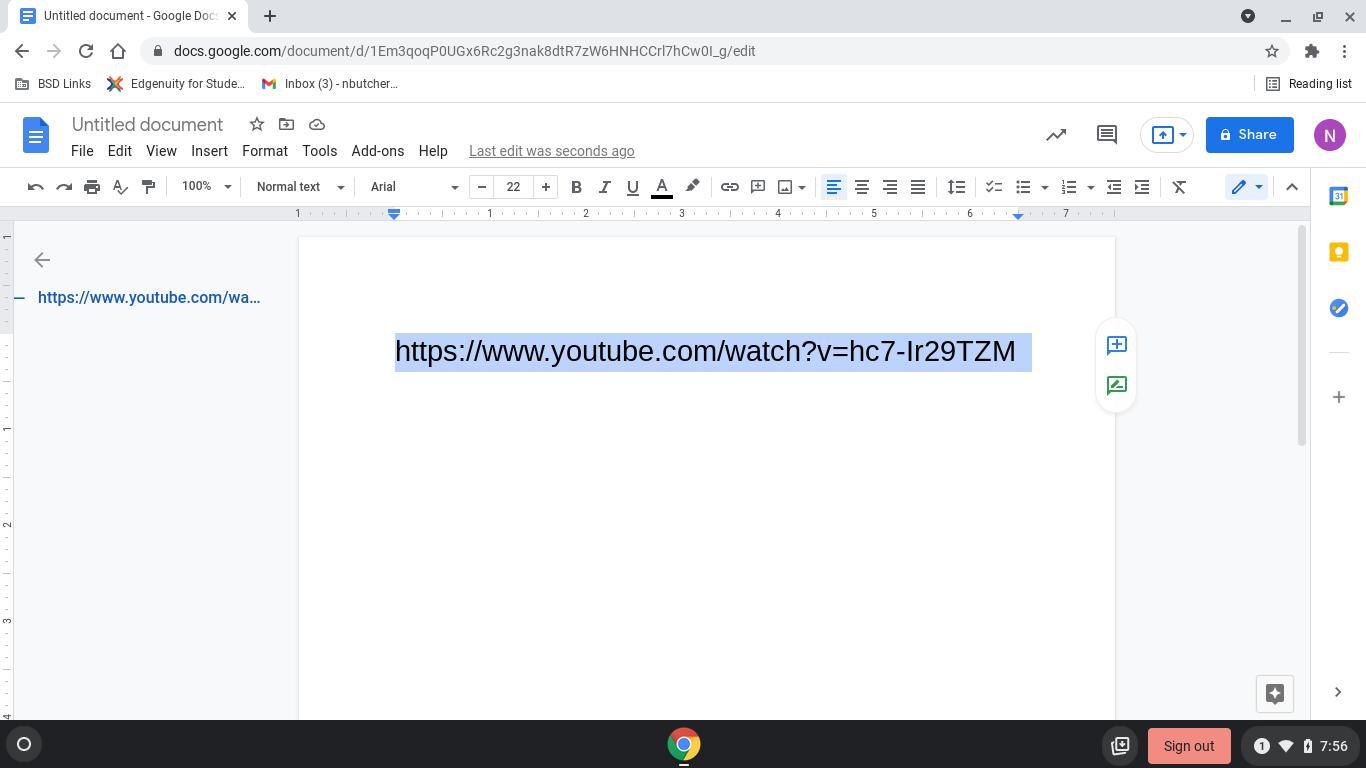The height and width of the screenshot is (768, 1366).
Task: Print the document
Action: pyautogui.click(x=92, y=187)
